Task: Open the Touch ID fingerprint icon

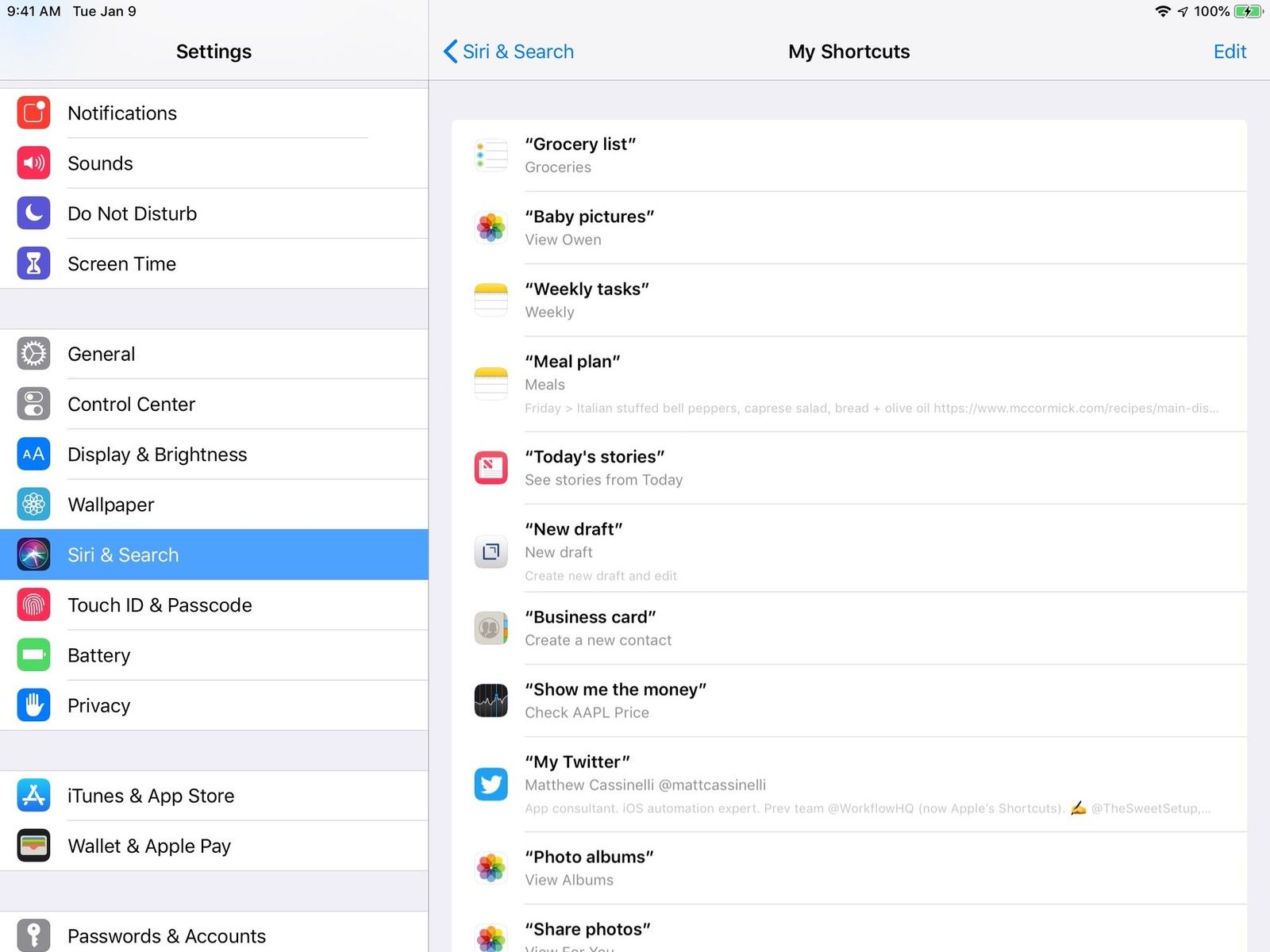Action: pos(33,605)
